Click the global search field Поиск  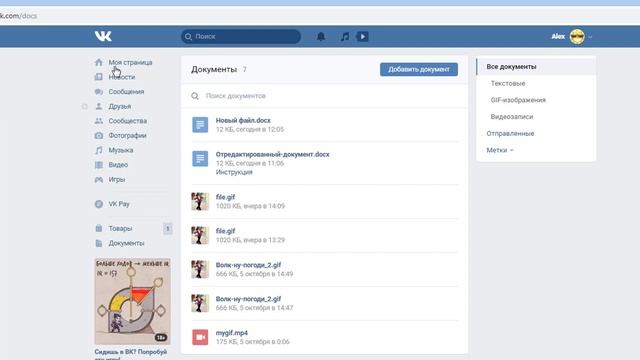pos(241,36)
